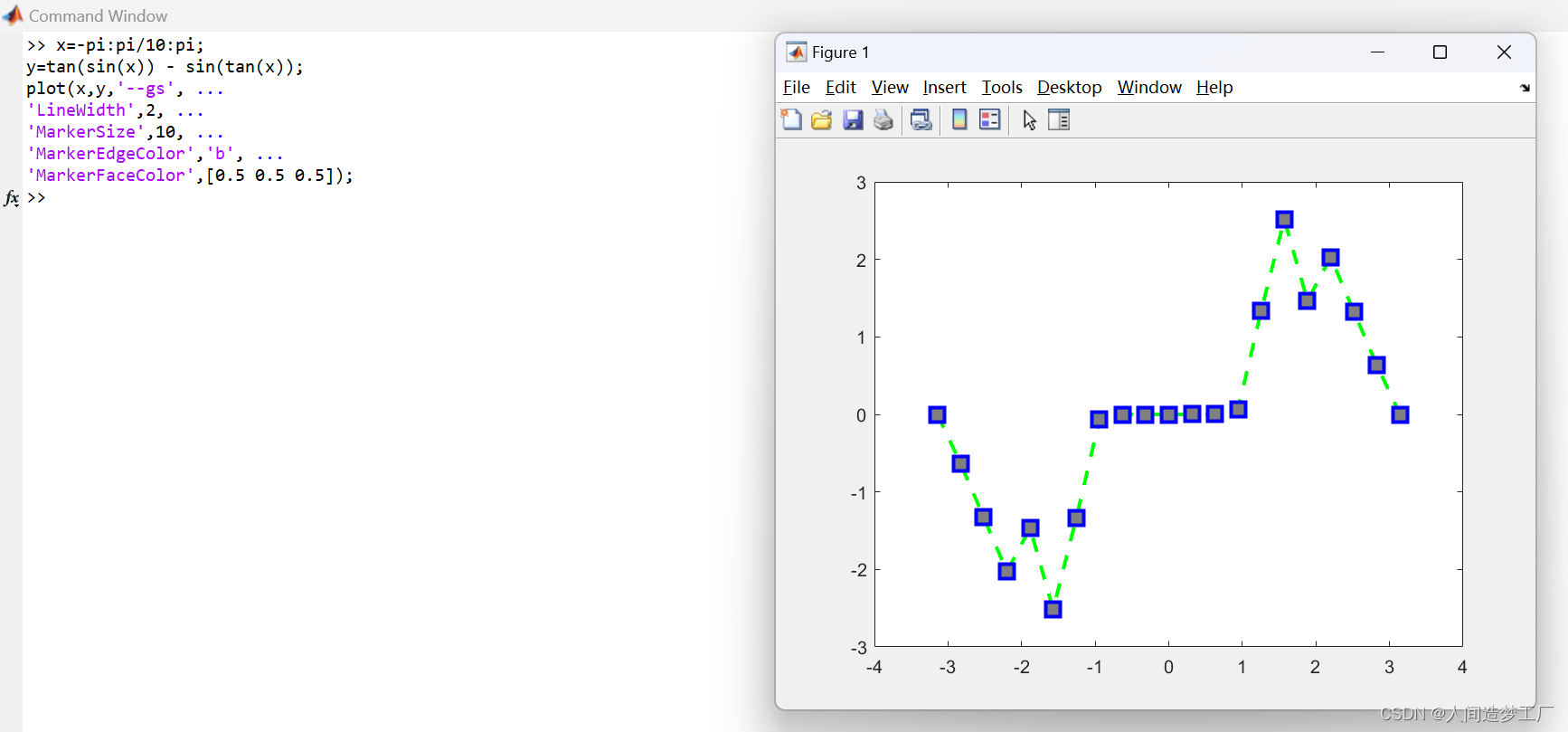Click the dock figure arrow at menu bar right
Viewport: 1568px width, 732px height.
pyautogui.click(x=1525, y=88)
